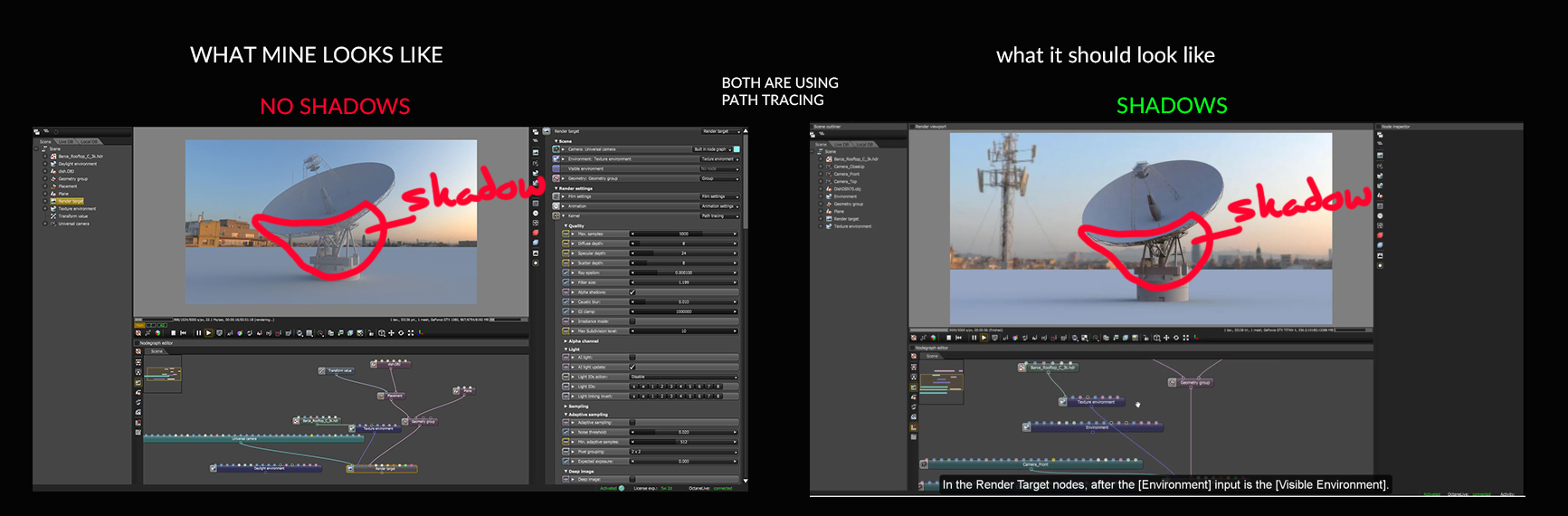The height and width of the screenshot is (516, 1568).
Task: Click the fullscreen icon in right Octane window toolbar
Action: (x=1185, y=338)
